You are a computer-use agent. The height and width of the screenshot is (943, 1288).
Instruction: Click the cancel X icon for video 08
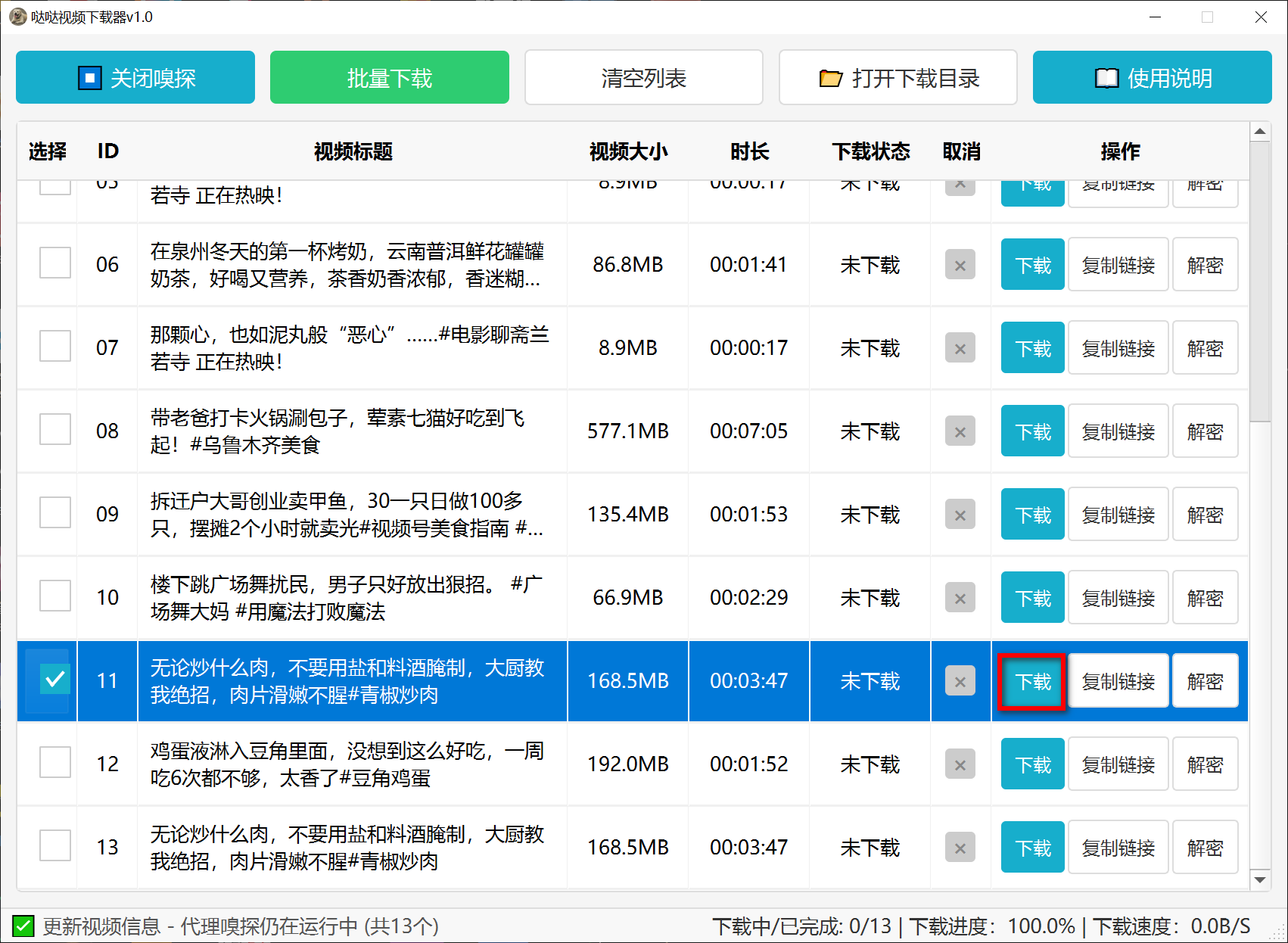tap(960, 431)
